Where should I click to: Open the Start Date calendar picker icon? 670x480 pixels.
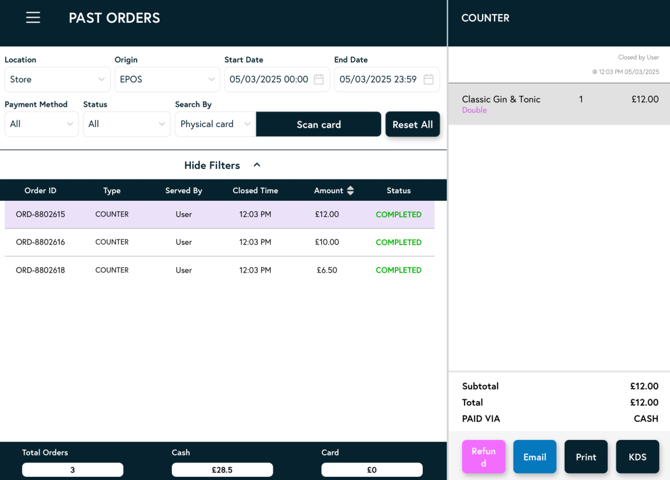(x=319, y=79)
